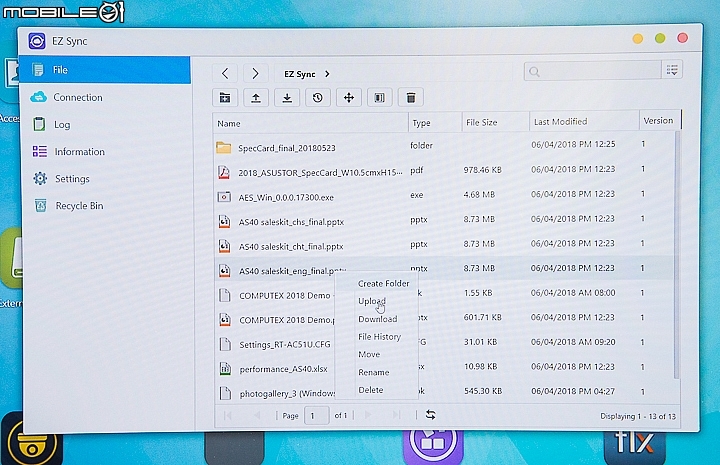This screenshot has width=720, height=465.
Task: Click the Upload toolbar icon
Action: point(256,97)
